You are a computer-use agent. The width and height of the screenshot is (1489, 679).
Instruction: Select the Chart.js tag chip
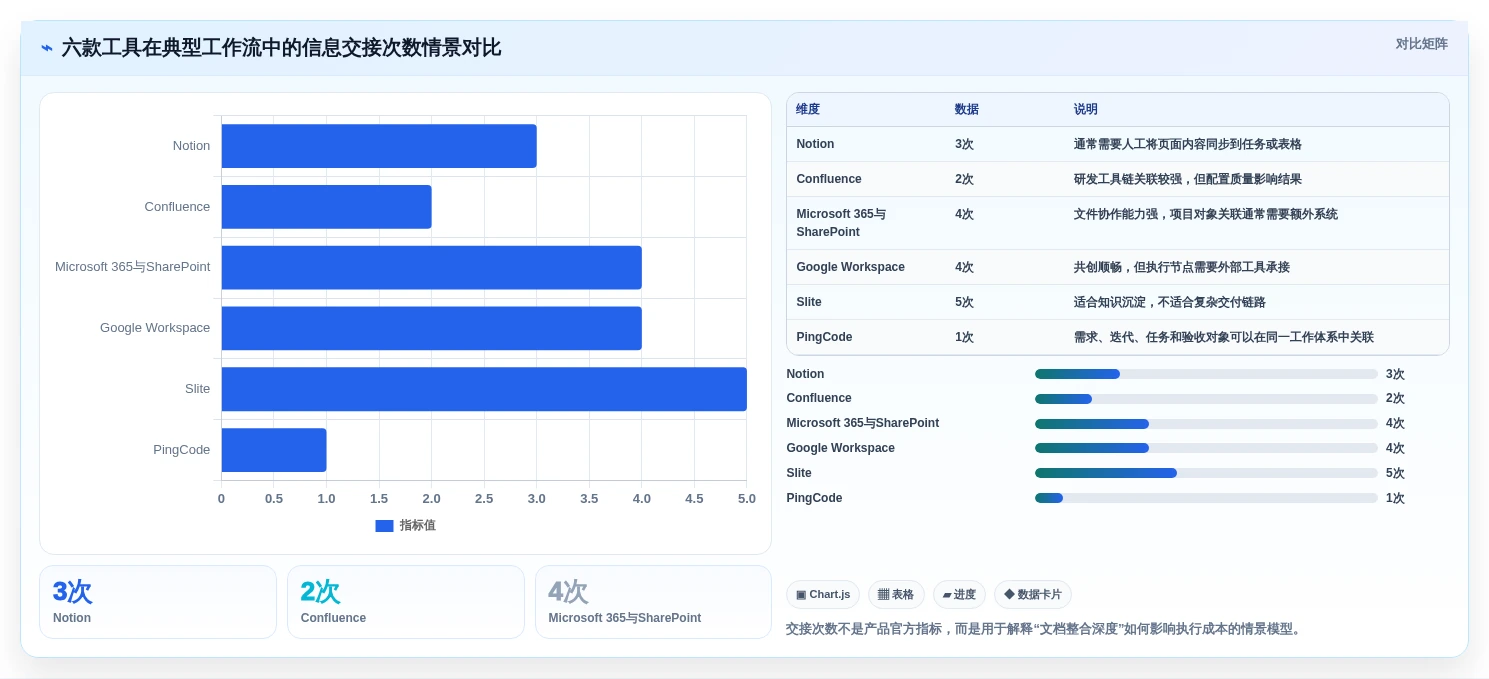(x=823, y=594)
